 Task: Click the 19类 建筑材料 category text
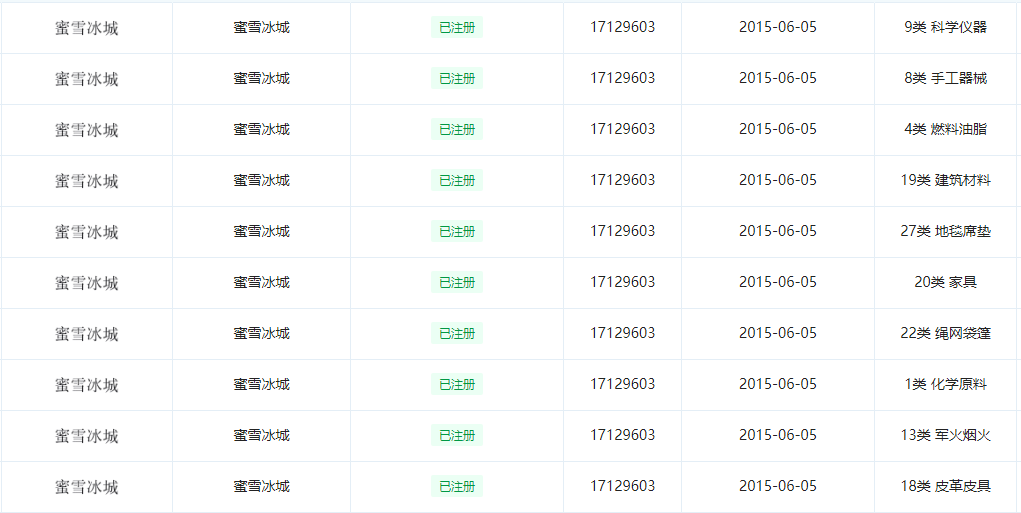(945, 180)
